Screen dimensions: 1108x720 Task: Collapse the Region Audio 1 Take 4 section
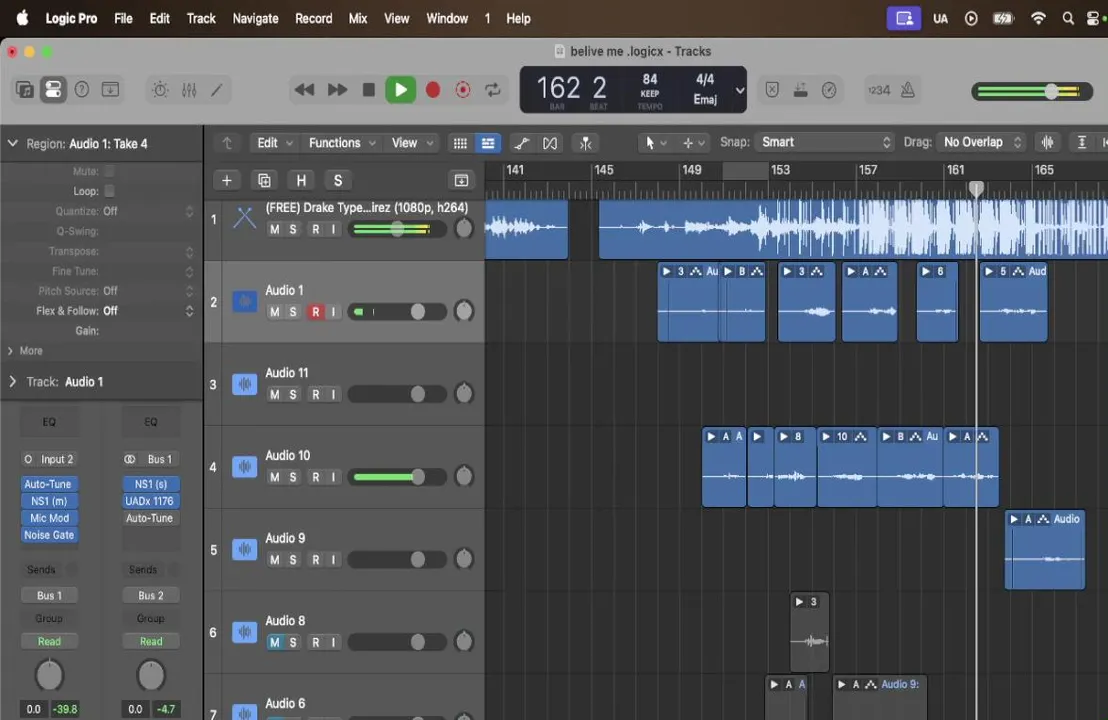coord(13,143)
